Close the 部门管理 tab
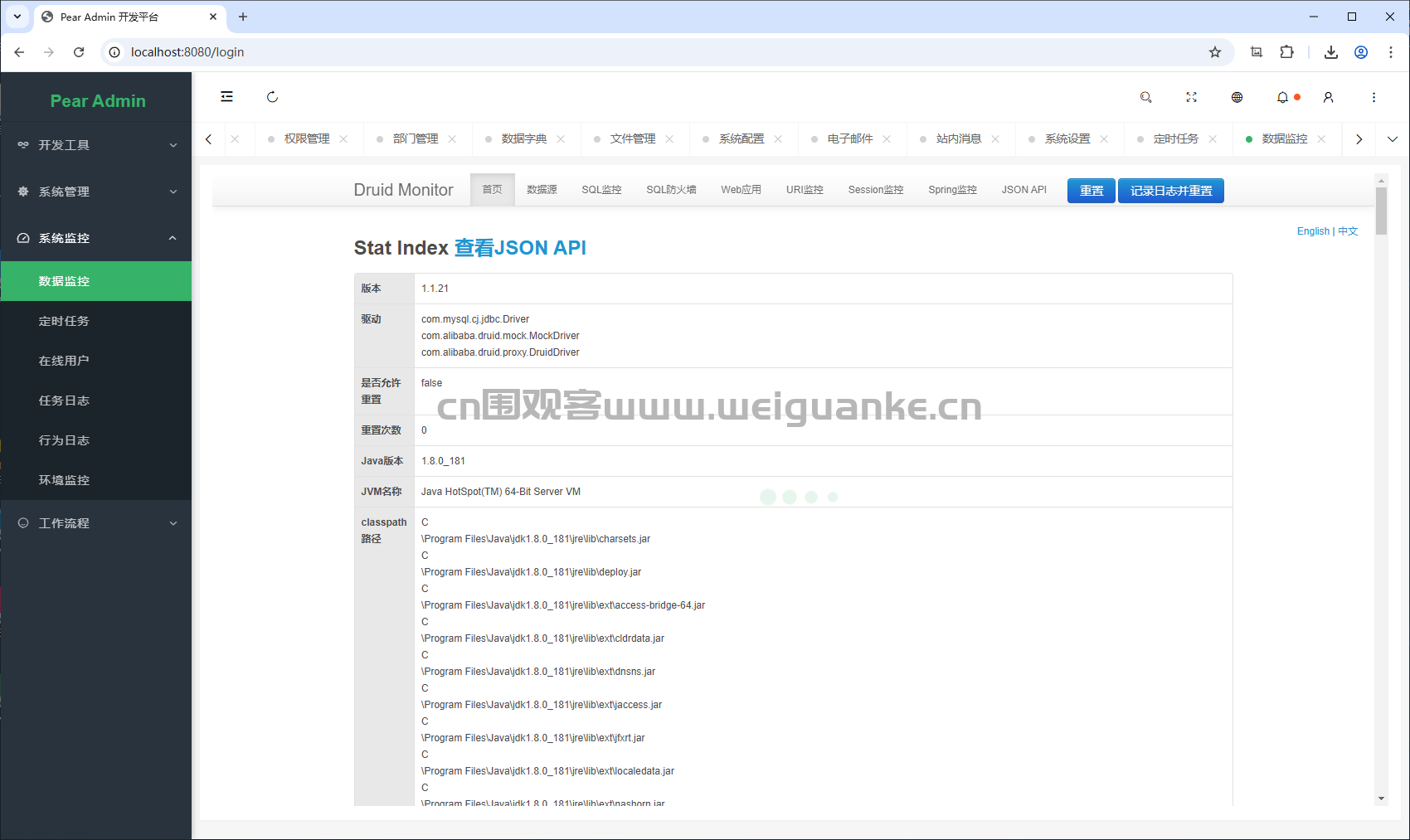Viewport: 1410px width, 840px height. [452, 139]
